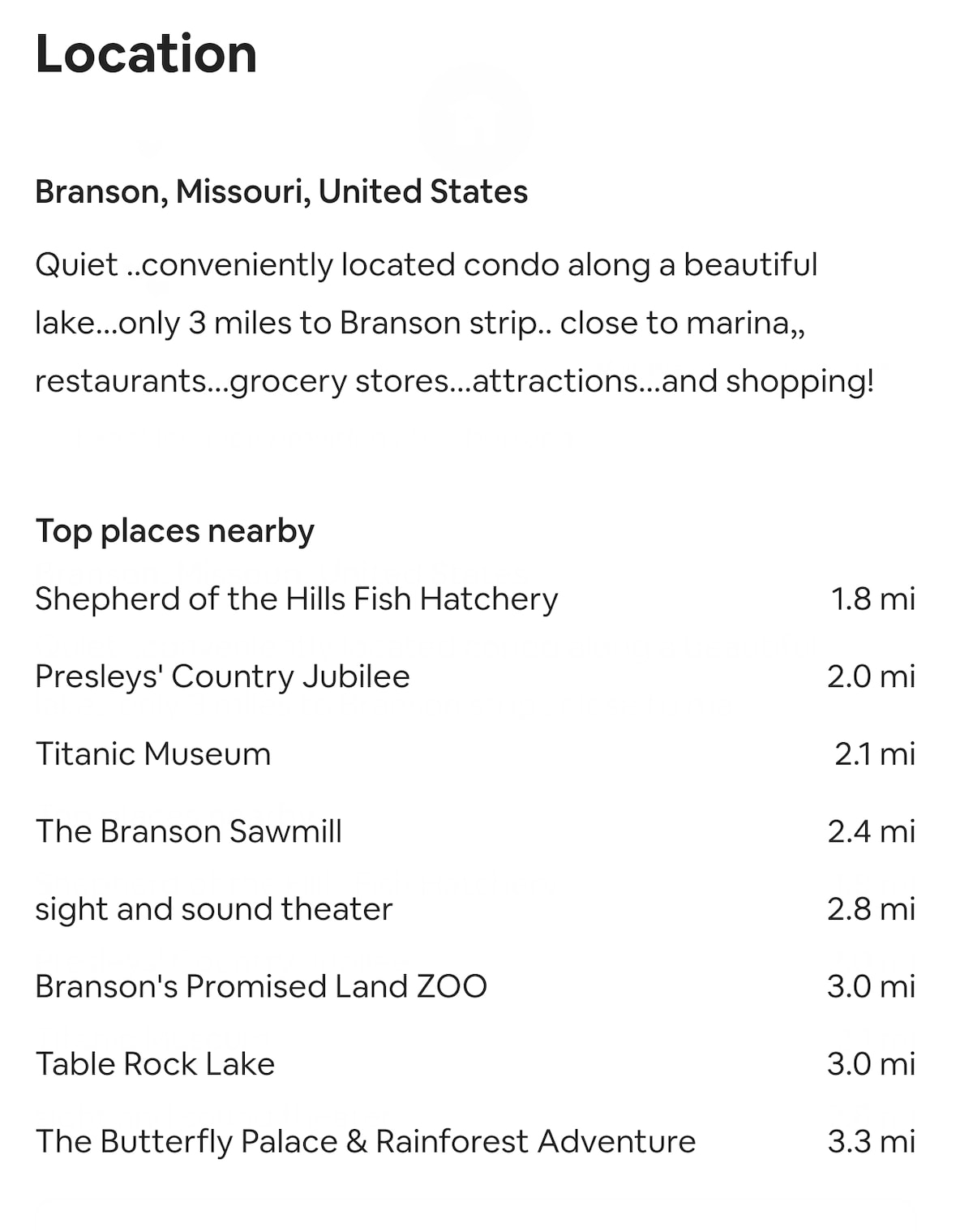
Task: Click the 3.3 mi distance label
Action: 872,1141
